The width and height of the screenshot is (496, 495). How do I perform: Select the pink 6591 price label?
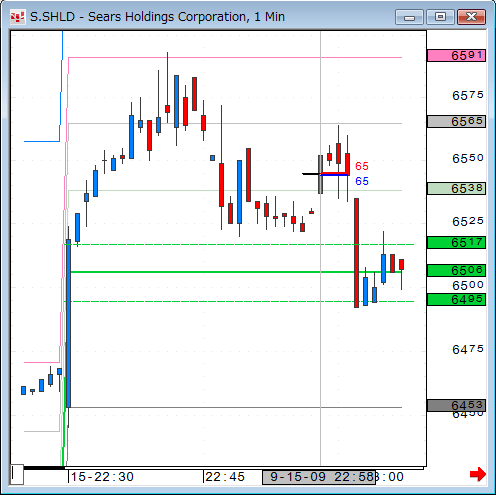point(456,55)
